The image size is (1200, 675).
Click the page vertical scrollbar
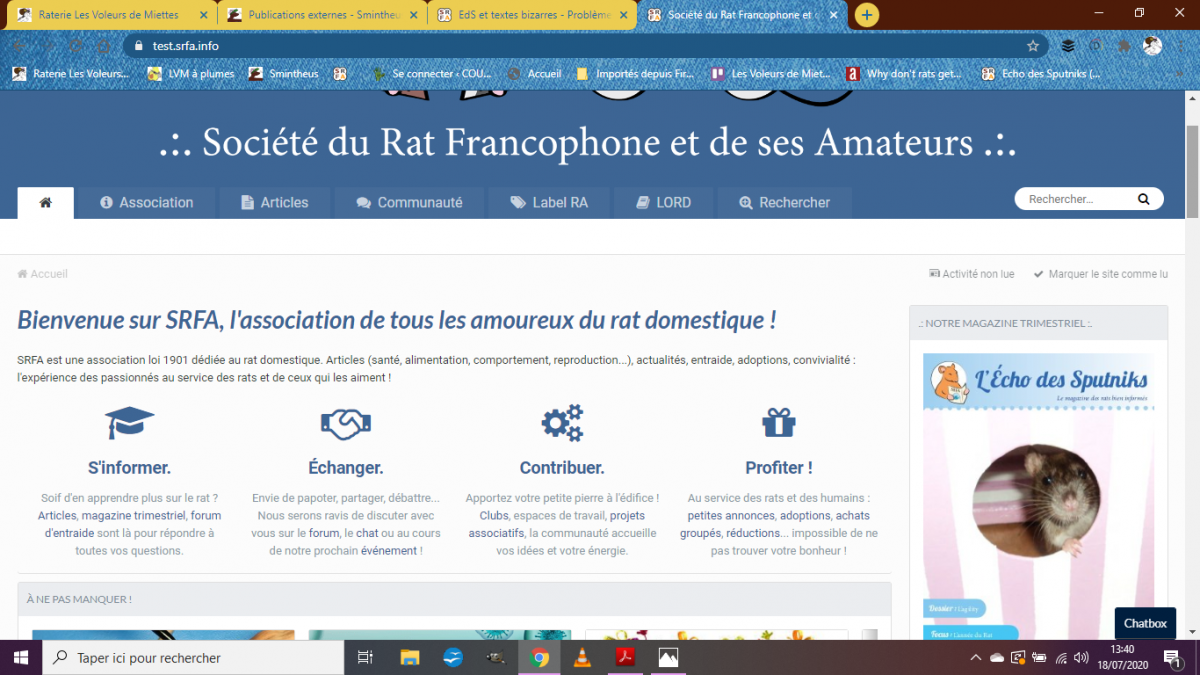pyautogui.click(x=1191, y=170)
